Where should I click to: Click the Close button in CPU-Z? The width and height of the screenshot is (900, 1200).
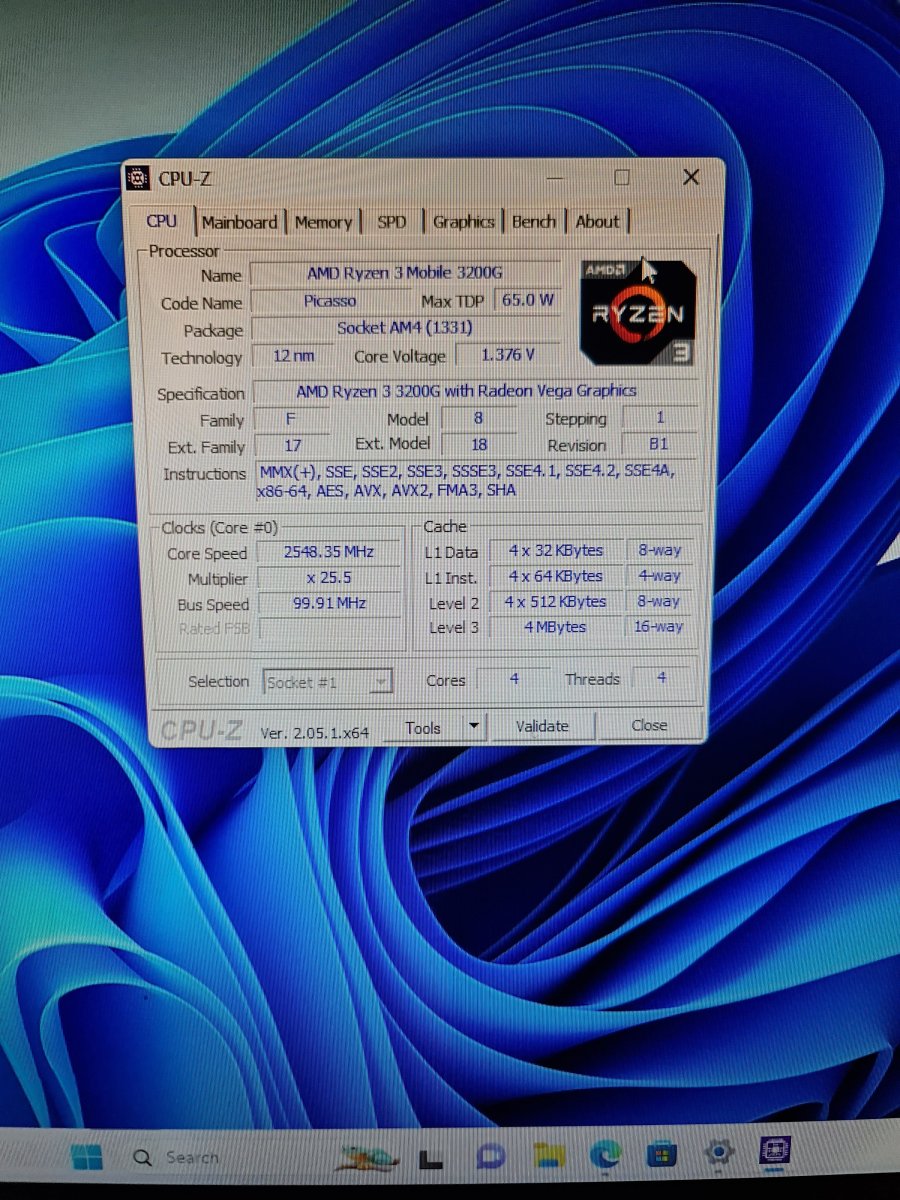(x=648, y=725)
